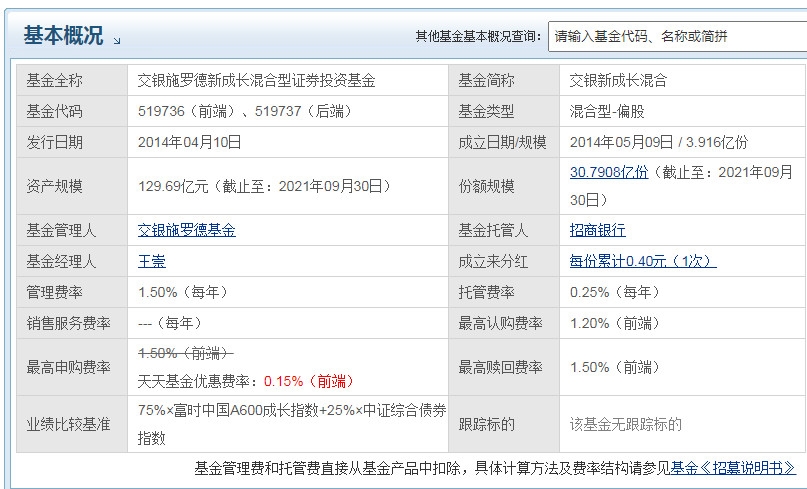
Task: View dividends via 每份累计0.40元 link
Action: click(x=643, y=261)
